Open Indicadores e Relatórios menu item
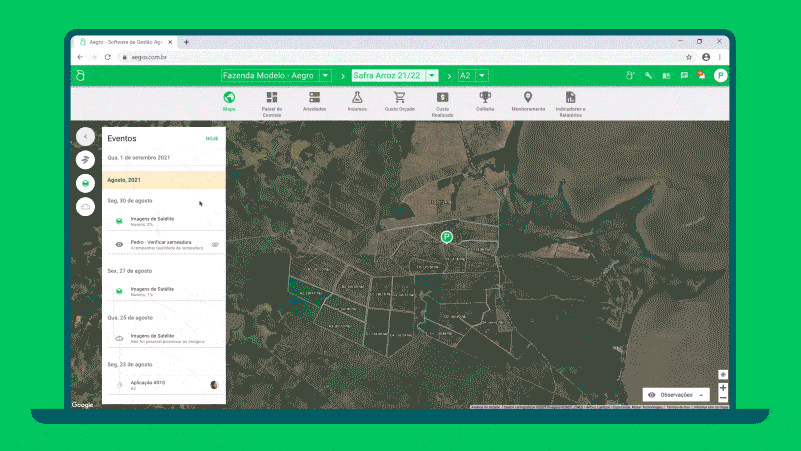Viewport: 801px width, 451px height. coord(570,98)
